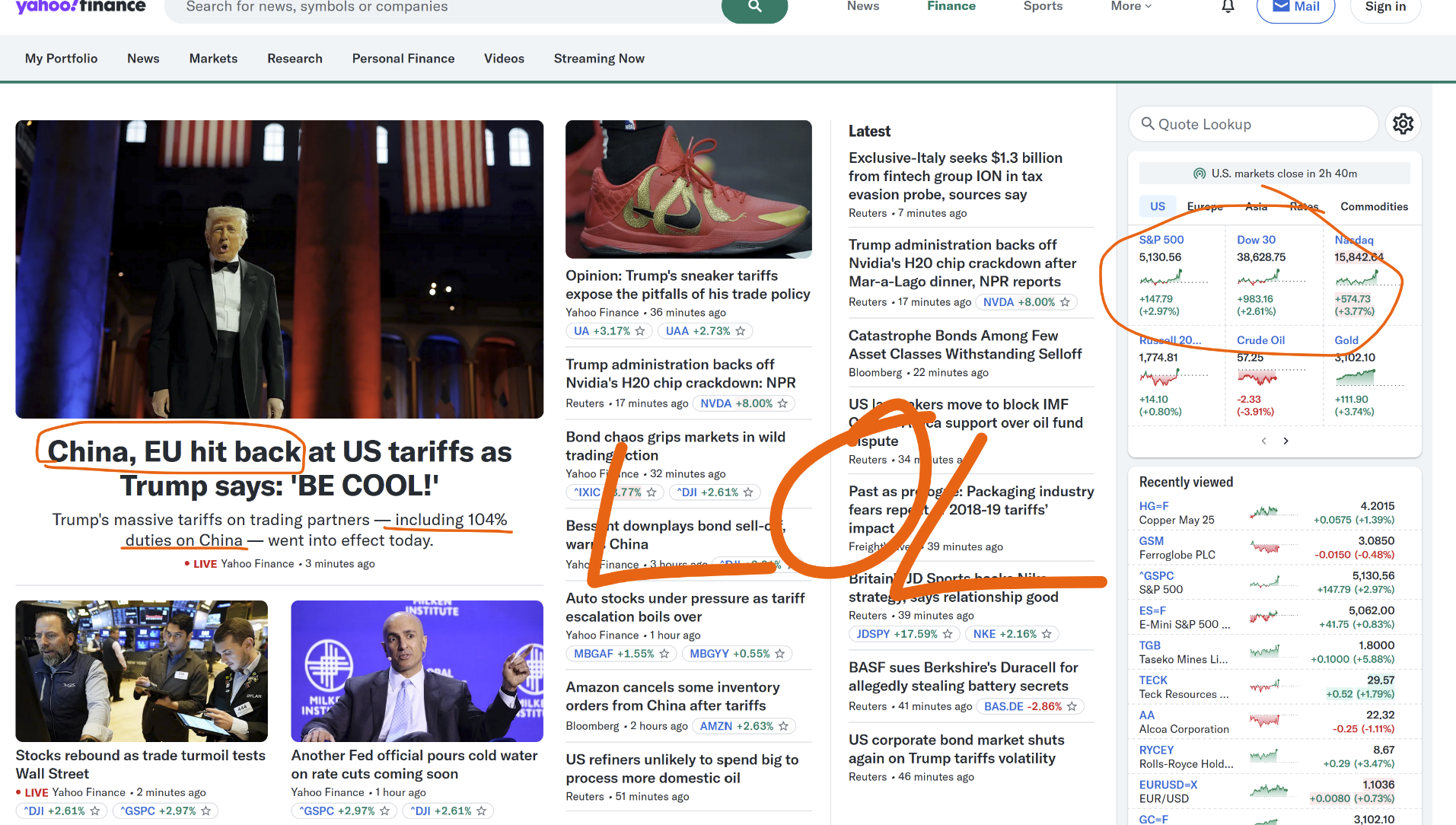
Task: Read BASF sues Berkshire's Duracell story
Action: tap(963, 677)
